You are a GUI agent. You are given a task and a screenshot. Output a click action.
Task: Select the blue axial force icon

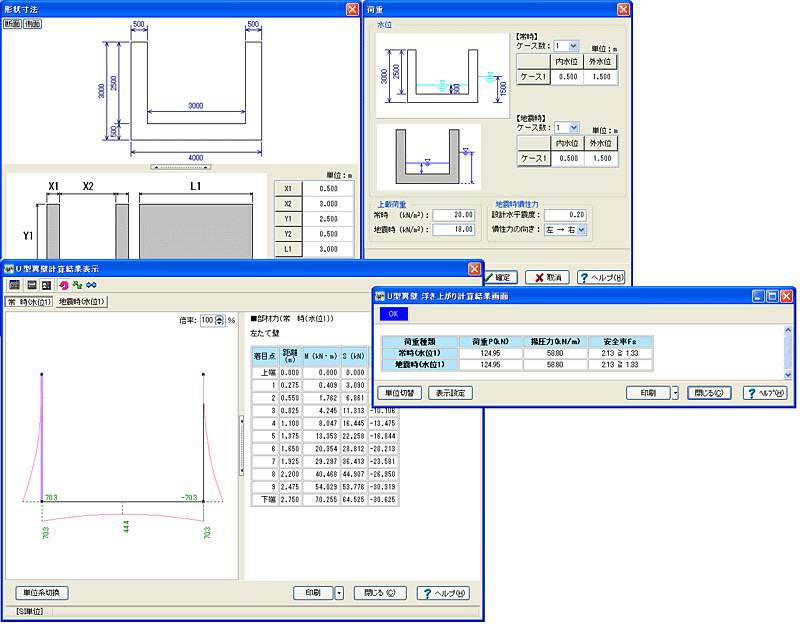(x=91, y=285)
